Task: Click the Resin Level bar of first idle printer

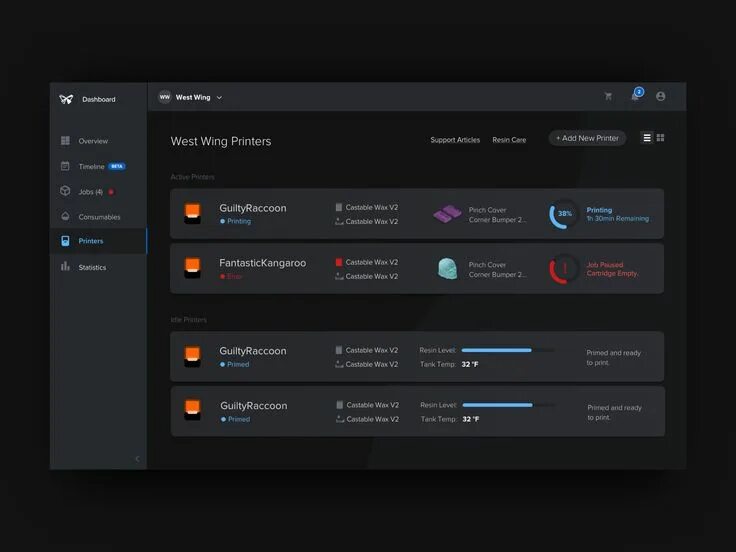Action: 507,350
